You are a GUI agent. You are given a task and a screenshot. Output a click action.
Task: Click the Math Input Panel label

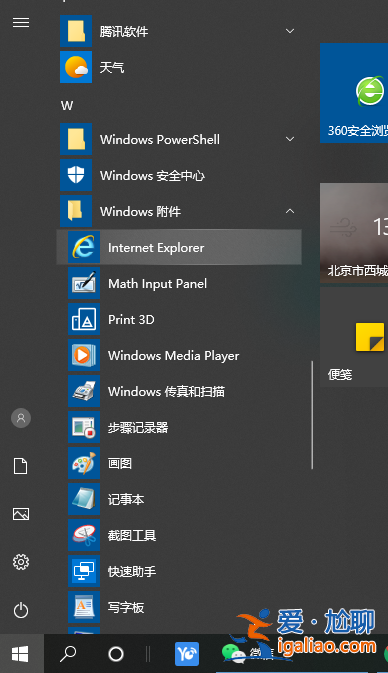click(x=158, y=284)
